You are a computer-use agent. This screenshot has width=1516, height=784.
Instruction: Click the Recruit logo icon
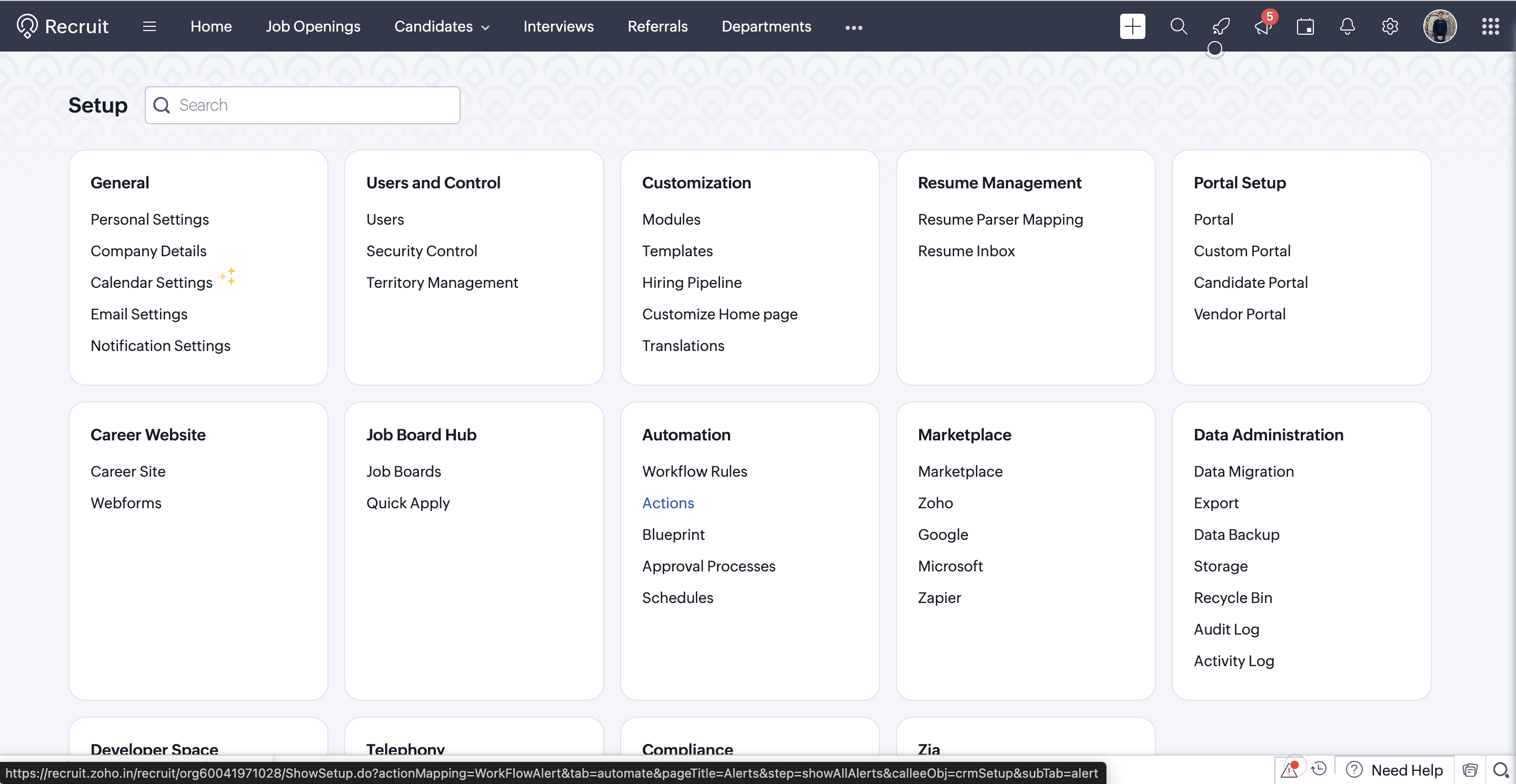click(27, 26)
